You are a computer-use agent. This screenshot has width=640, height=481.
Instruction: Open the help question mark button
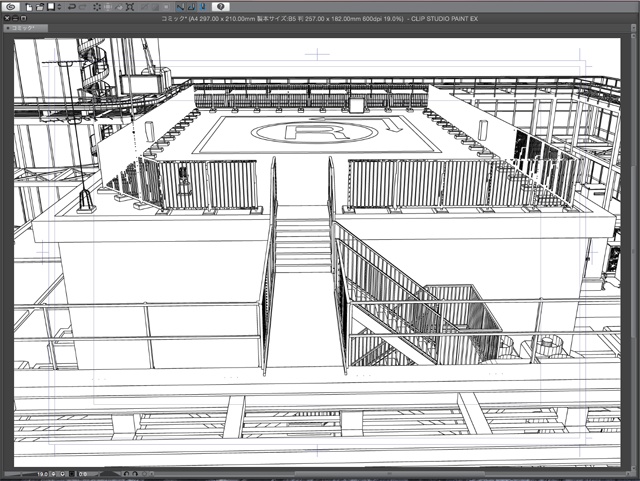[221, 7]
